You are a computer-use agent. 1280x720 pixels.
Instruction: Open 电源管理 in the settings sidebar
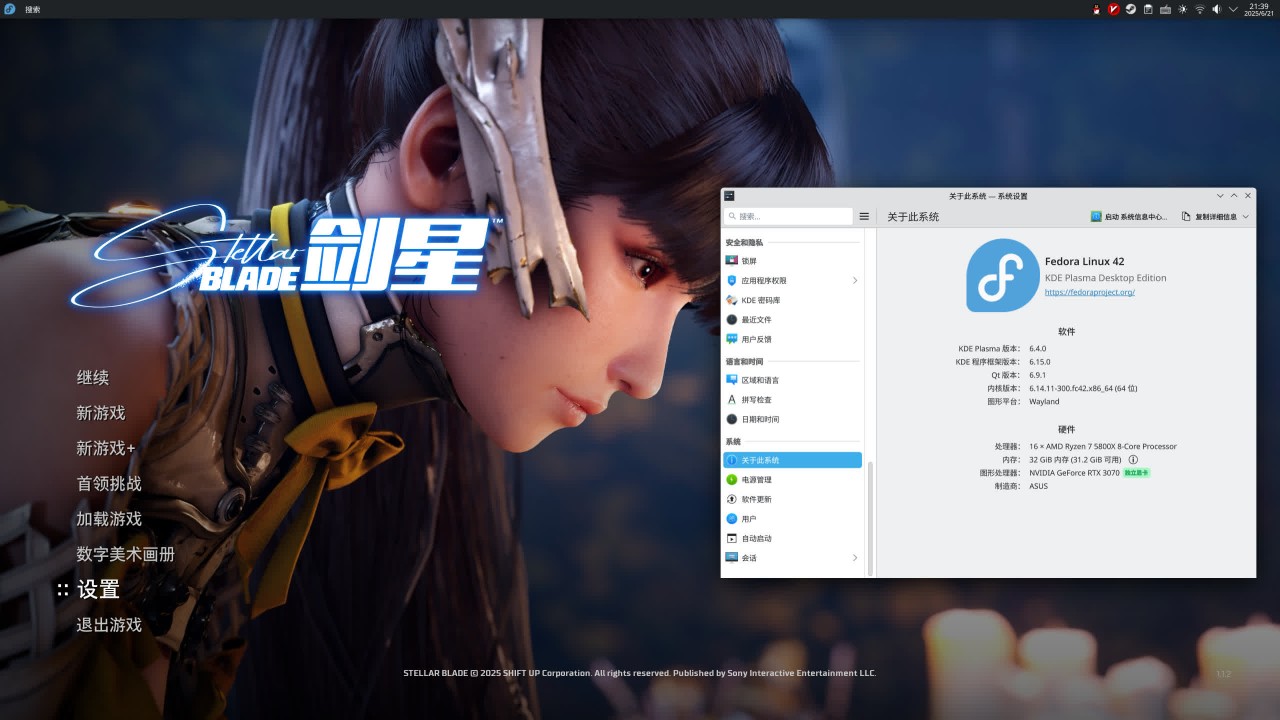756,480
